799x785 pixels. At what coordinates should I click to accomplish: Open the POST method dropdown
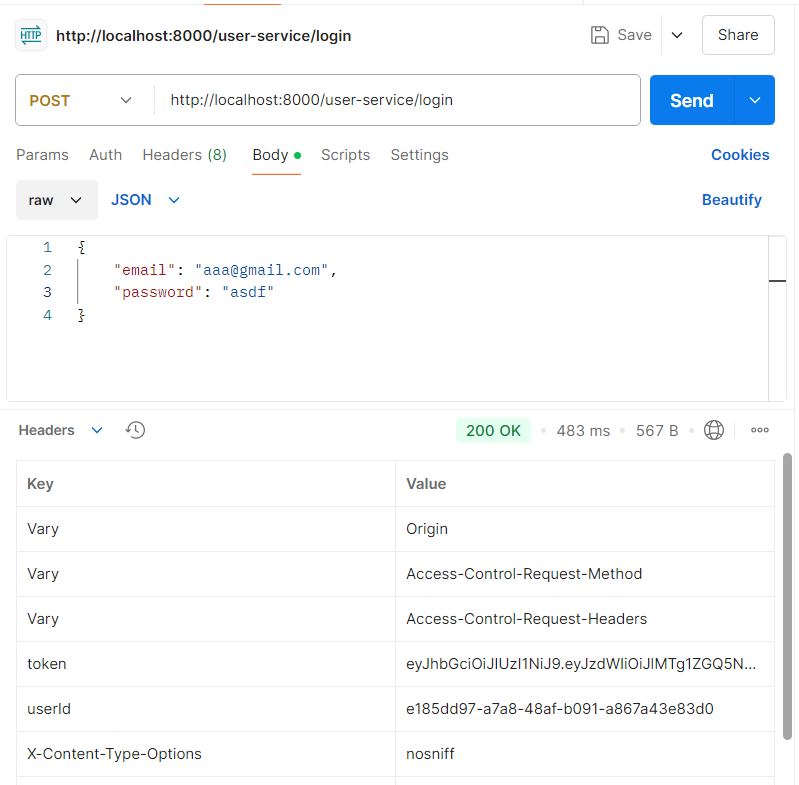click(82, 100)
